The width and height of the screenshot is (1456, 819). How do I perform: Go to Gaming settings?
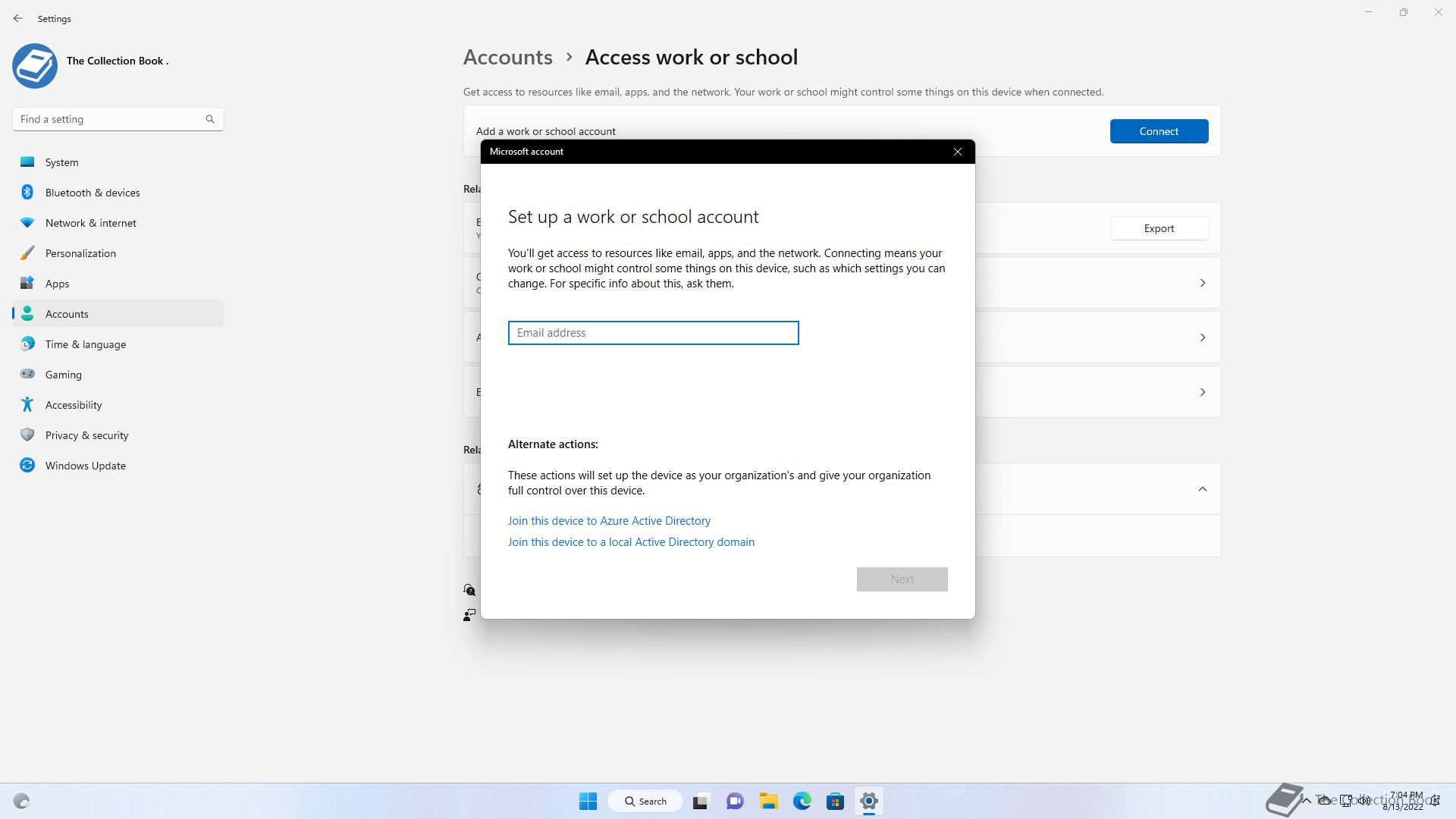[118, 375]
